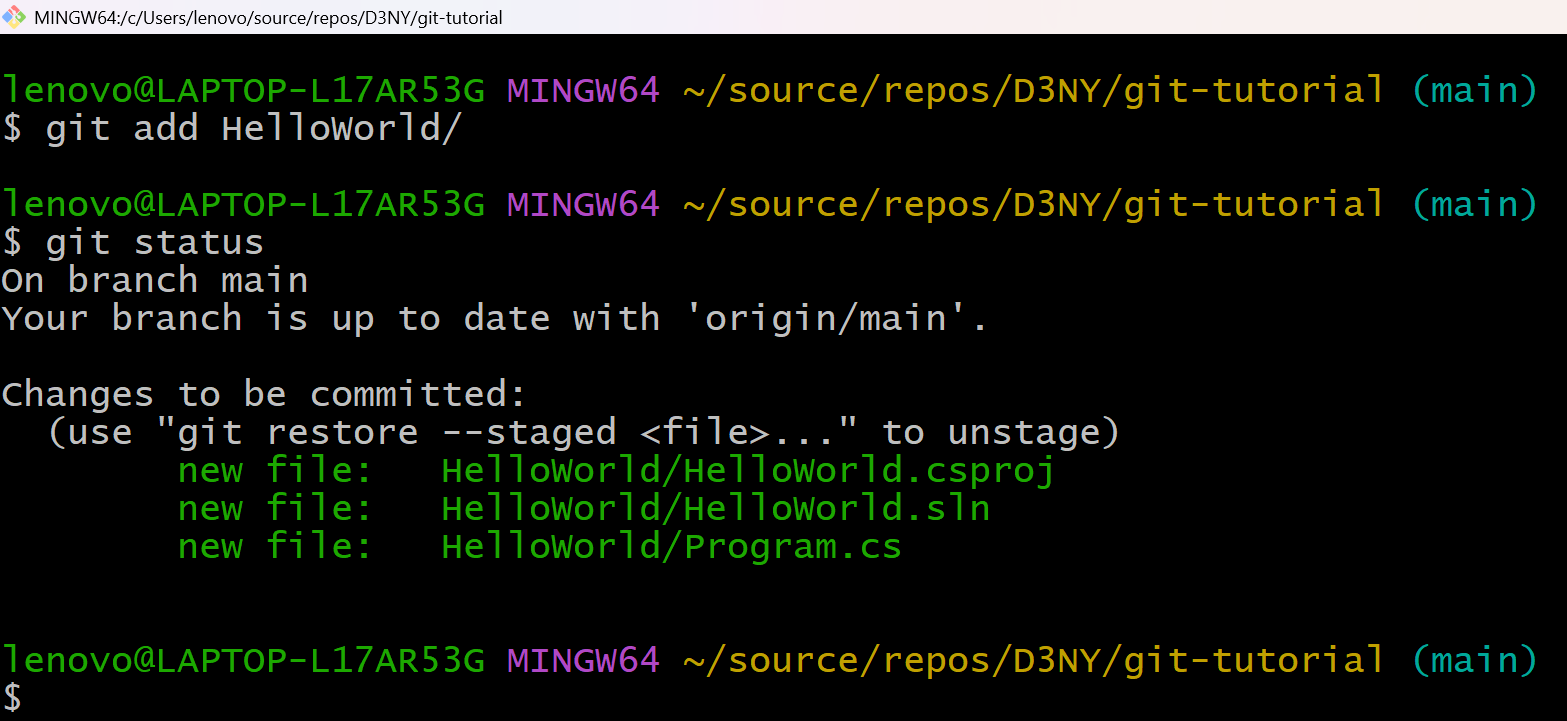Click the (main) branch indicator in last prompt
This screenshot has height=721, width=1567.
(1474, 661)
